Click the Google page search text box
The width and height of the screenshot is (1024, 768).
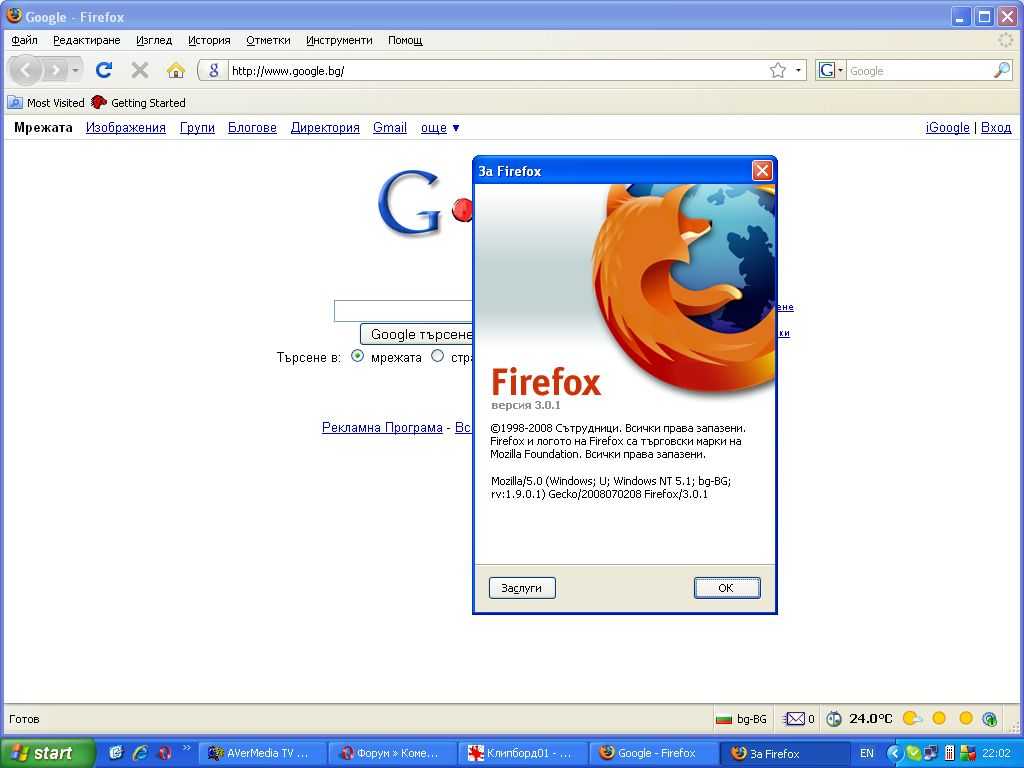coord(404,311)
